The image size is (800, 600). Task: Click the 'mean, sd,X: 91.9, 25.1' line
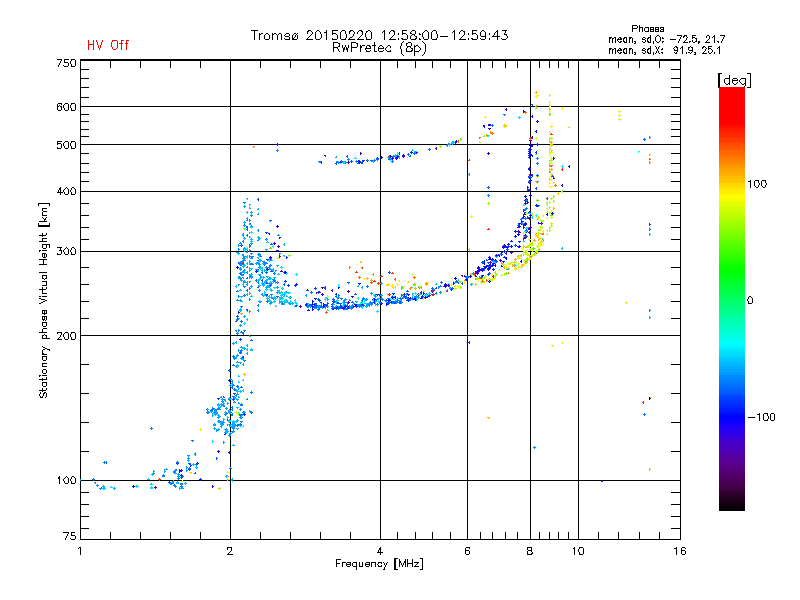pos(664,50)
